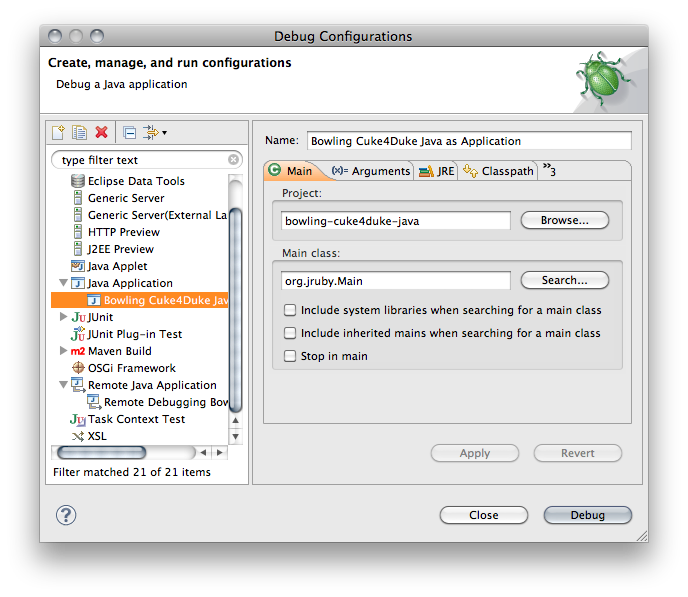Image resolution: width=688 pixels, height=597 pixels.
Task: Select the HTTP Preview tree item text
Action: (124, 232)
